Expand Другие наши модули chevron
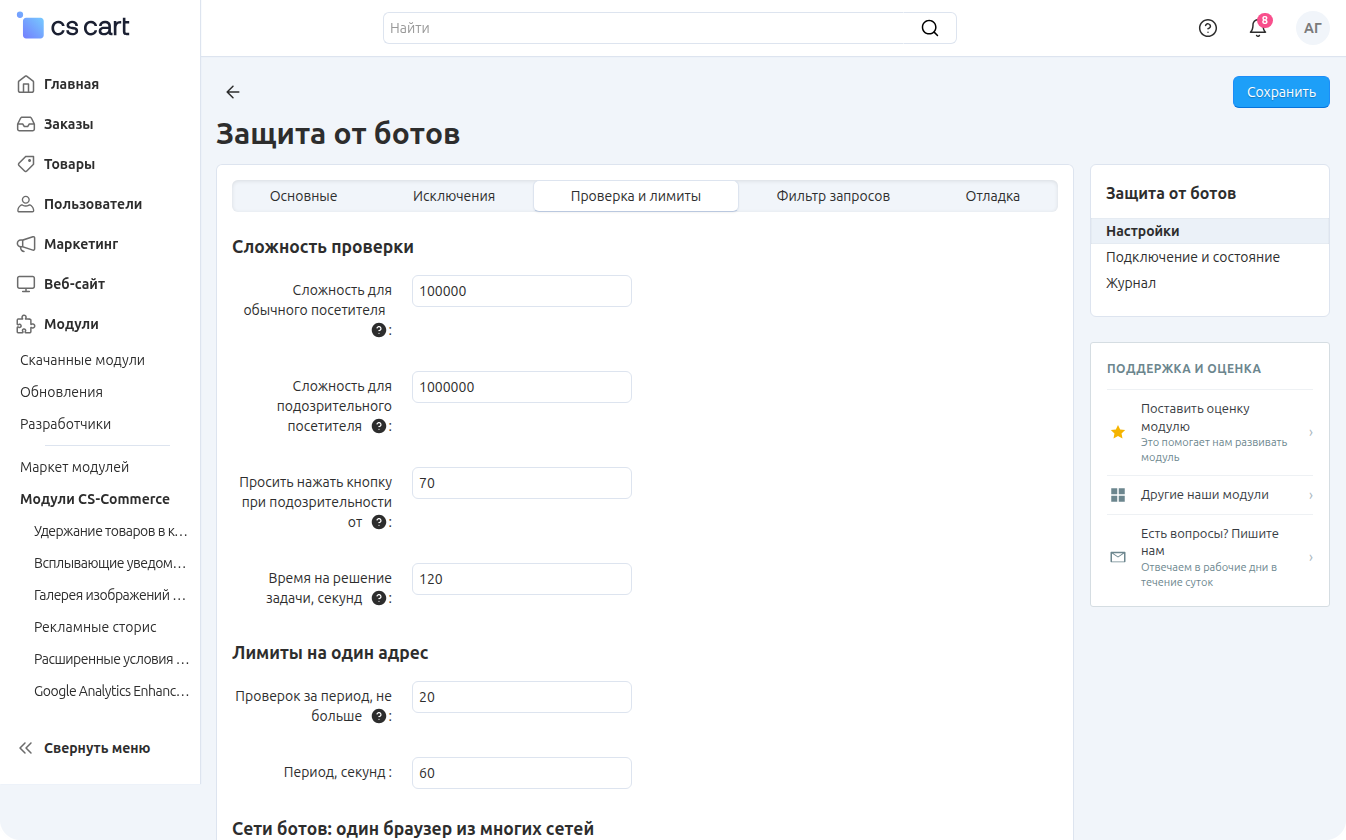This screenshot has width=1346, height=840. tap(1310, 495)
